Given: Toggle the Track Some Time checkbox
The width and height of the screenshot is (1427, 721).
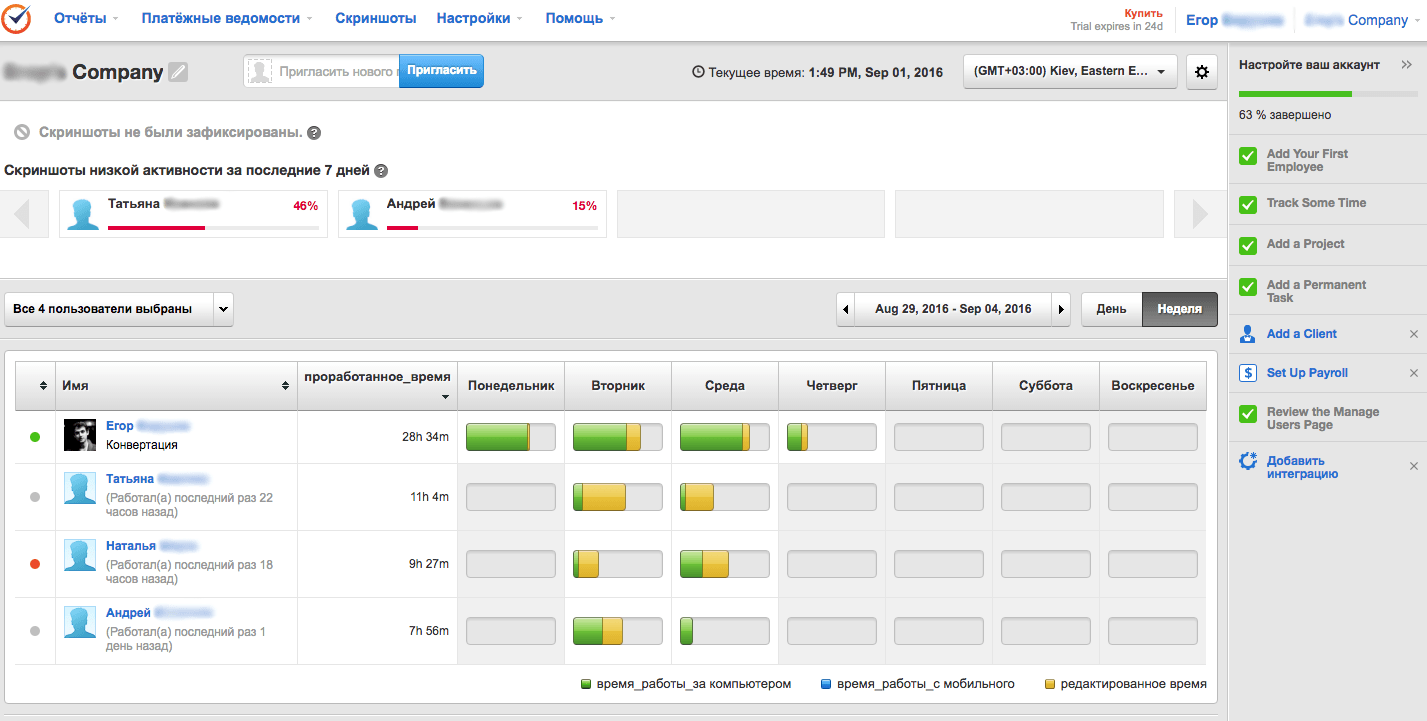Looking at the screenshot, I should [1248, 204].
